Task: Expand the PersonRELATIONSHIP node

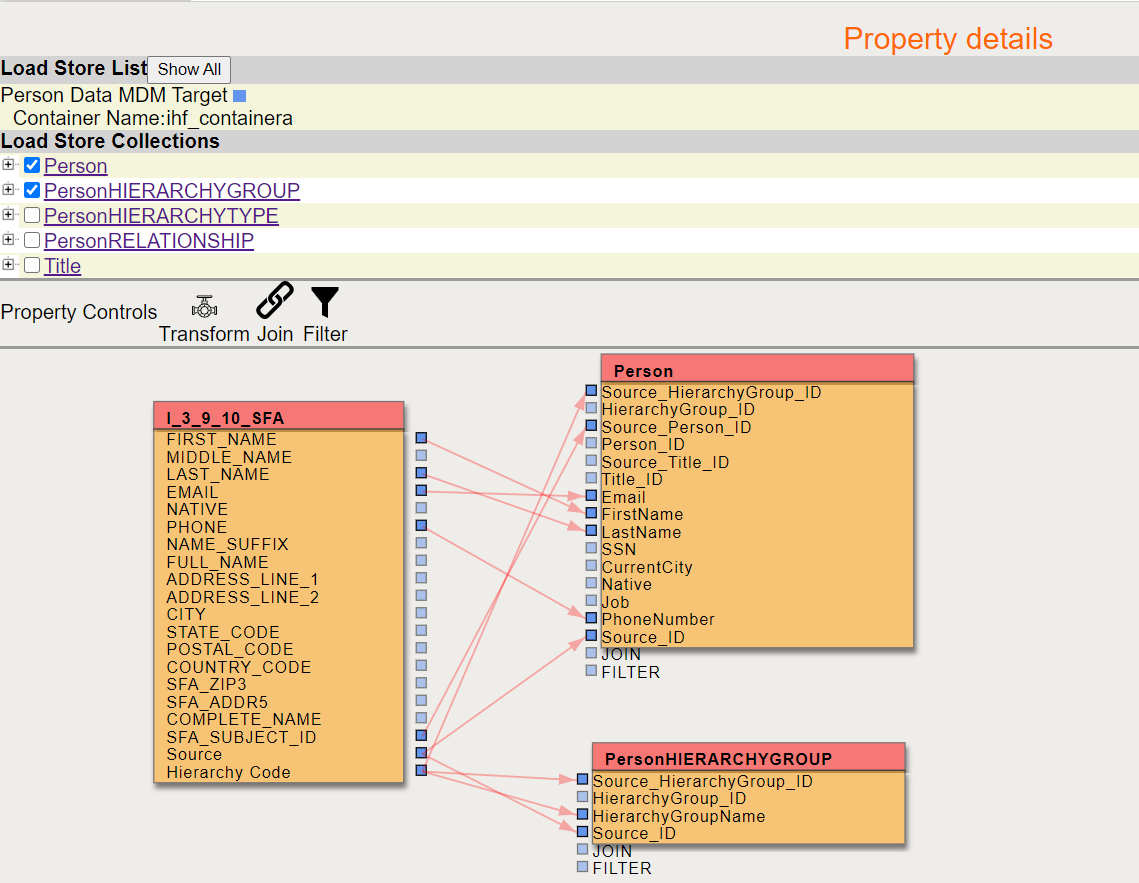Action: coord(8,239)
